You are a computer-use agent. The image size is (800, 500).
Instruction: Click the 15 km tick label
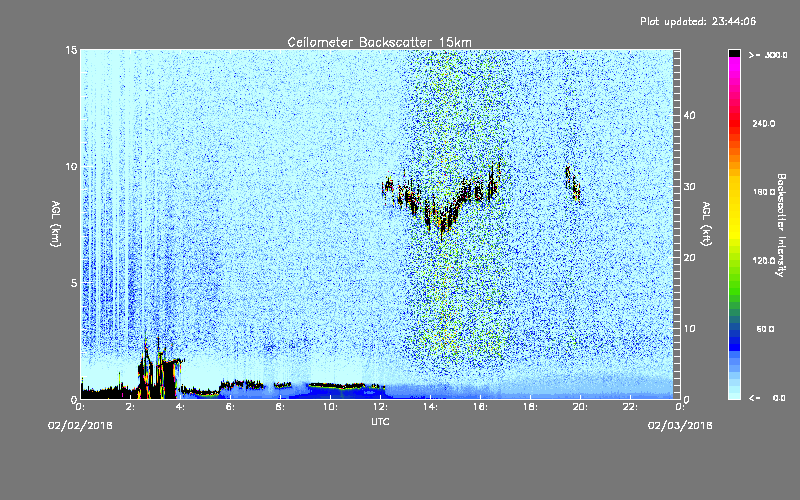click(71, 50)
